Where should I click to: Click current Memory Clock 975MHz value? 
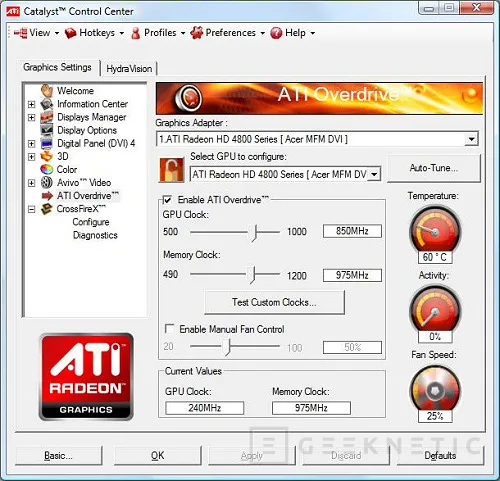(x=311, y=408)
